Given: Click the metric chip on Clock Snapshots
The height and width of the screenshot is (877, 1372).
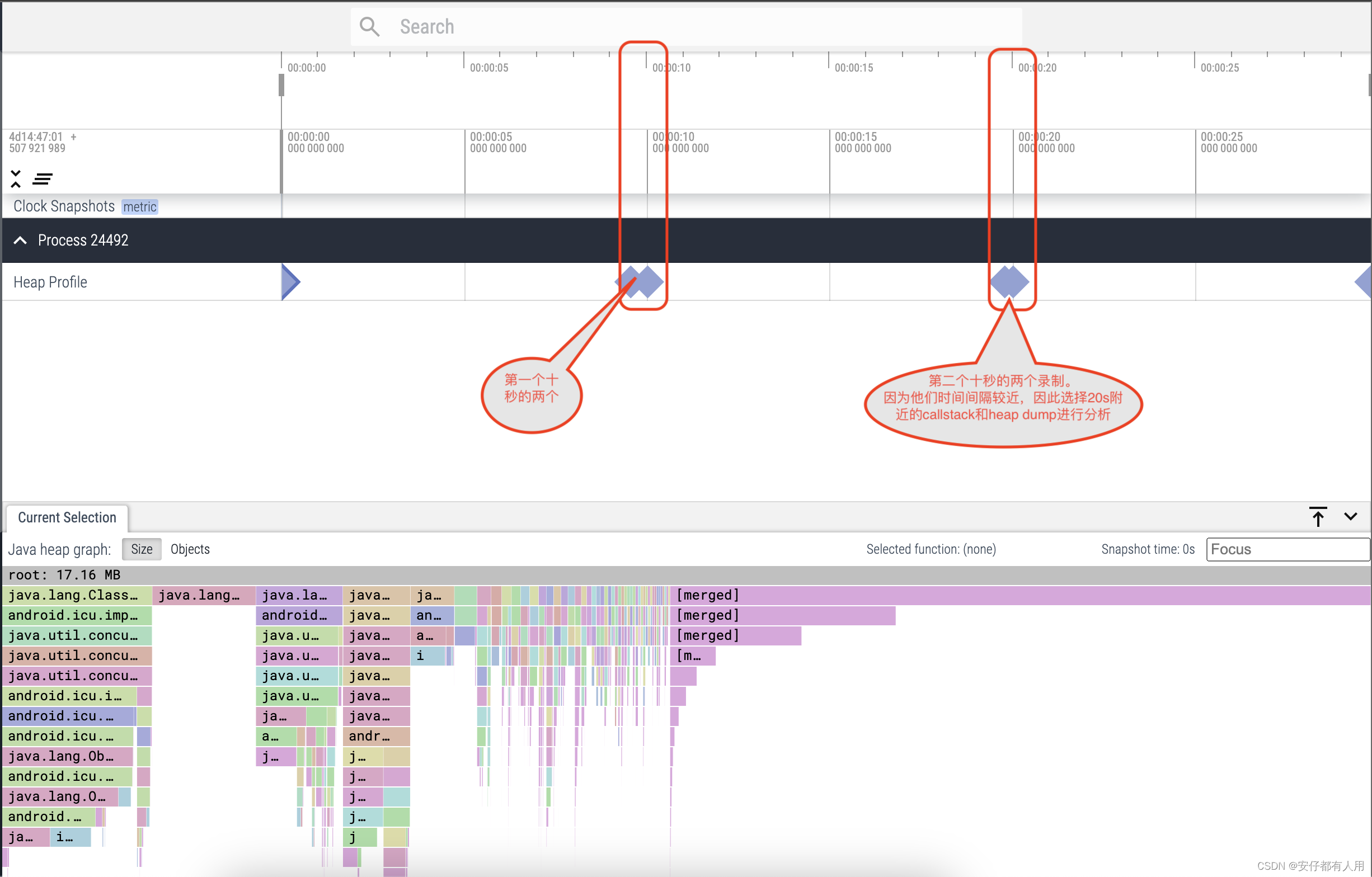Looking at the screenshot, I should pyautogui.click(x=139, y=207).
